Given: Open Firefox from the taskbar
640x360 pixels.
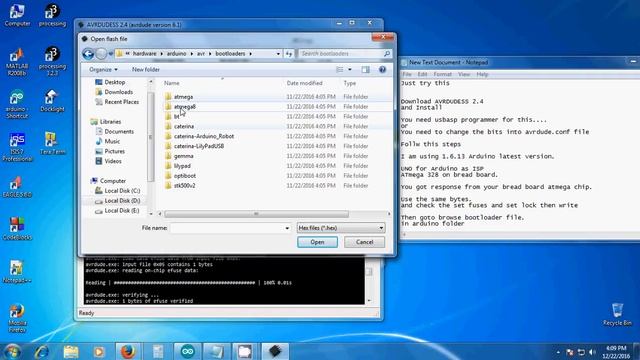Looking at the screenshot, I should pyautogui.click(x=128, y=351).
